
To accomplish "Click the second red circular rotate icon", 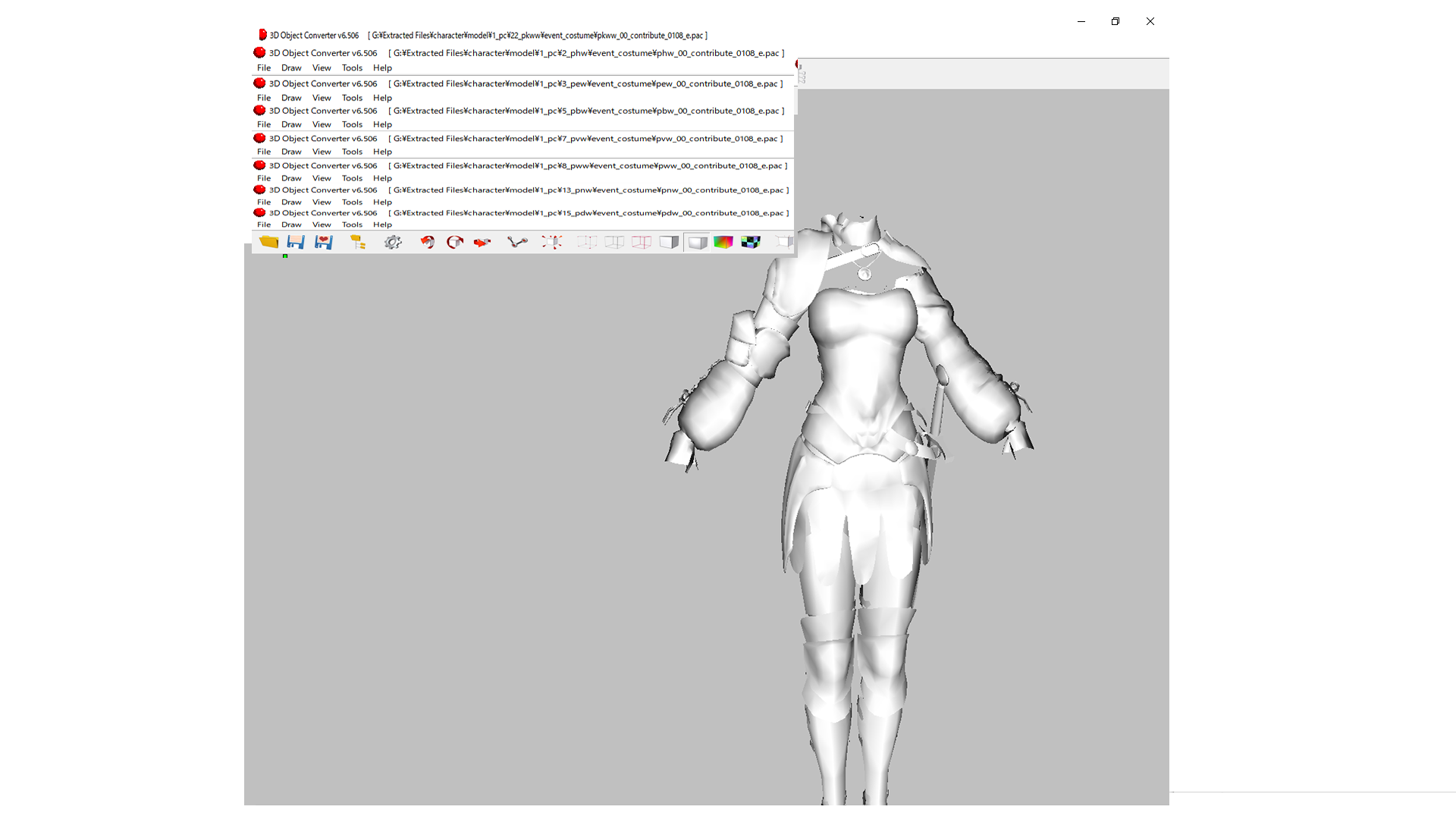I will click(455, 242).
